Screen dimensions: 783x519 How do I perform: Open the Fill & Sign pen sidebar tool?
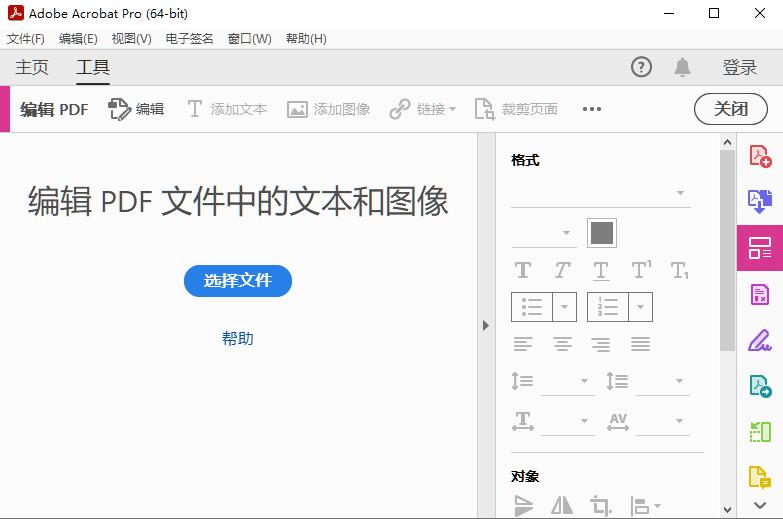[760, 340]
